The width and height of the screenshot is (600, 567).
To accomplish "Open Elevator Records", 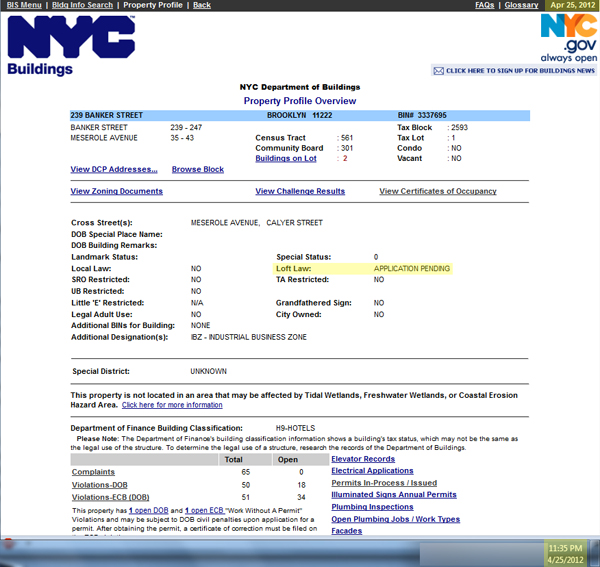I will click(x=362, y=459).
